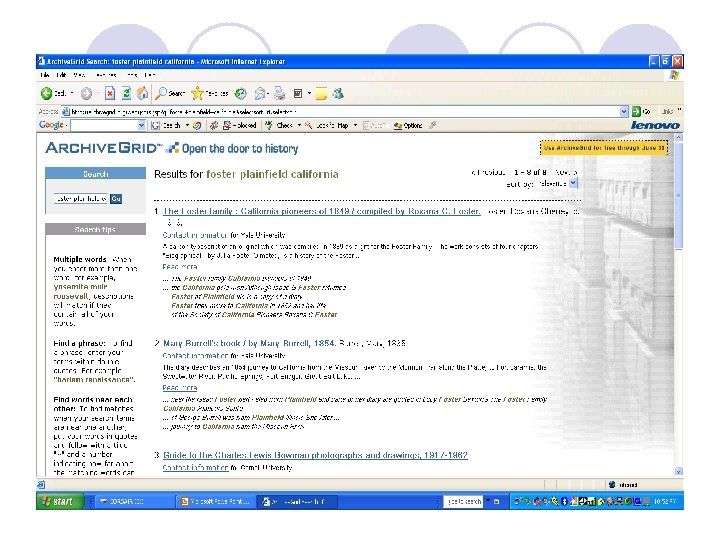Open the View menu
This screenshot has height=540, width=720.
coord(79,75)
